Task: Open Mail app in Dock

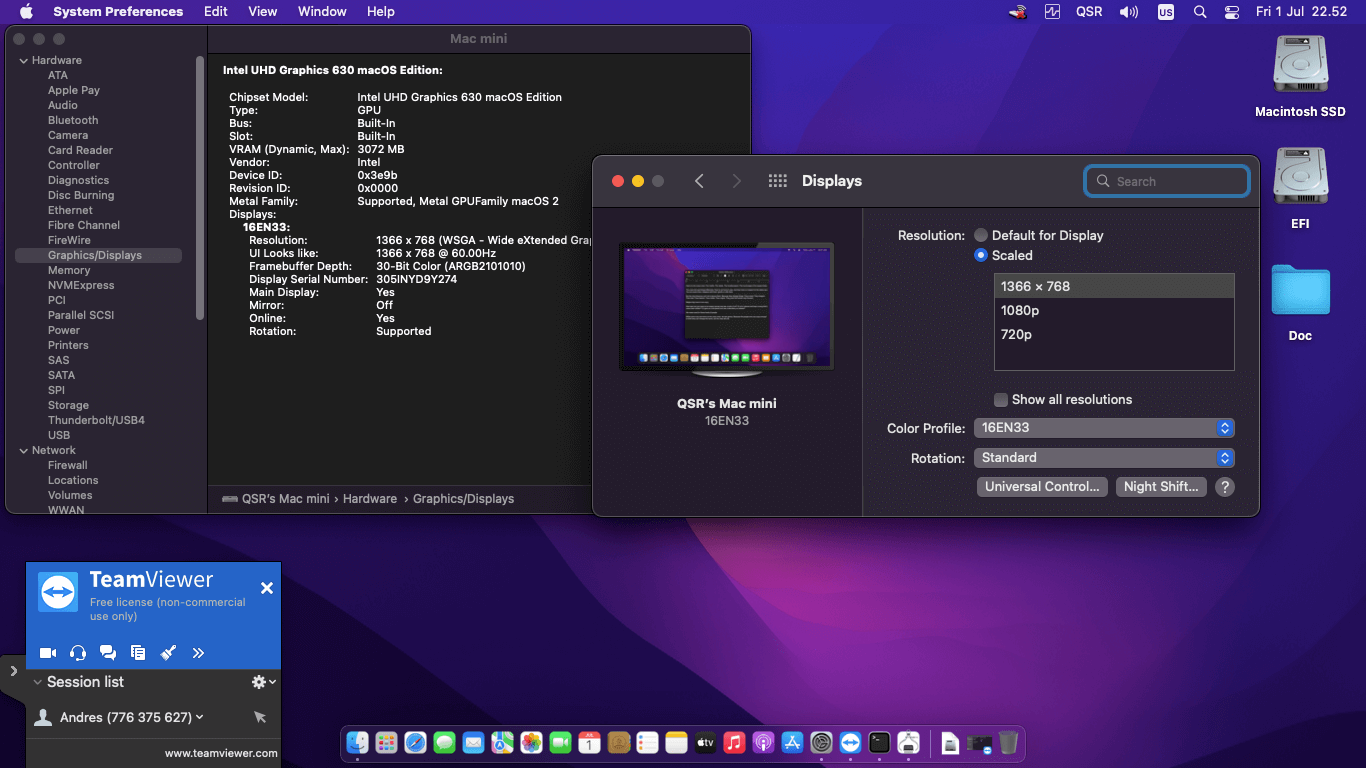Action: (474, 743)
